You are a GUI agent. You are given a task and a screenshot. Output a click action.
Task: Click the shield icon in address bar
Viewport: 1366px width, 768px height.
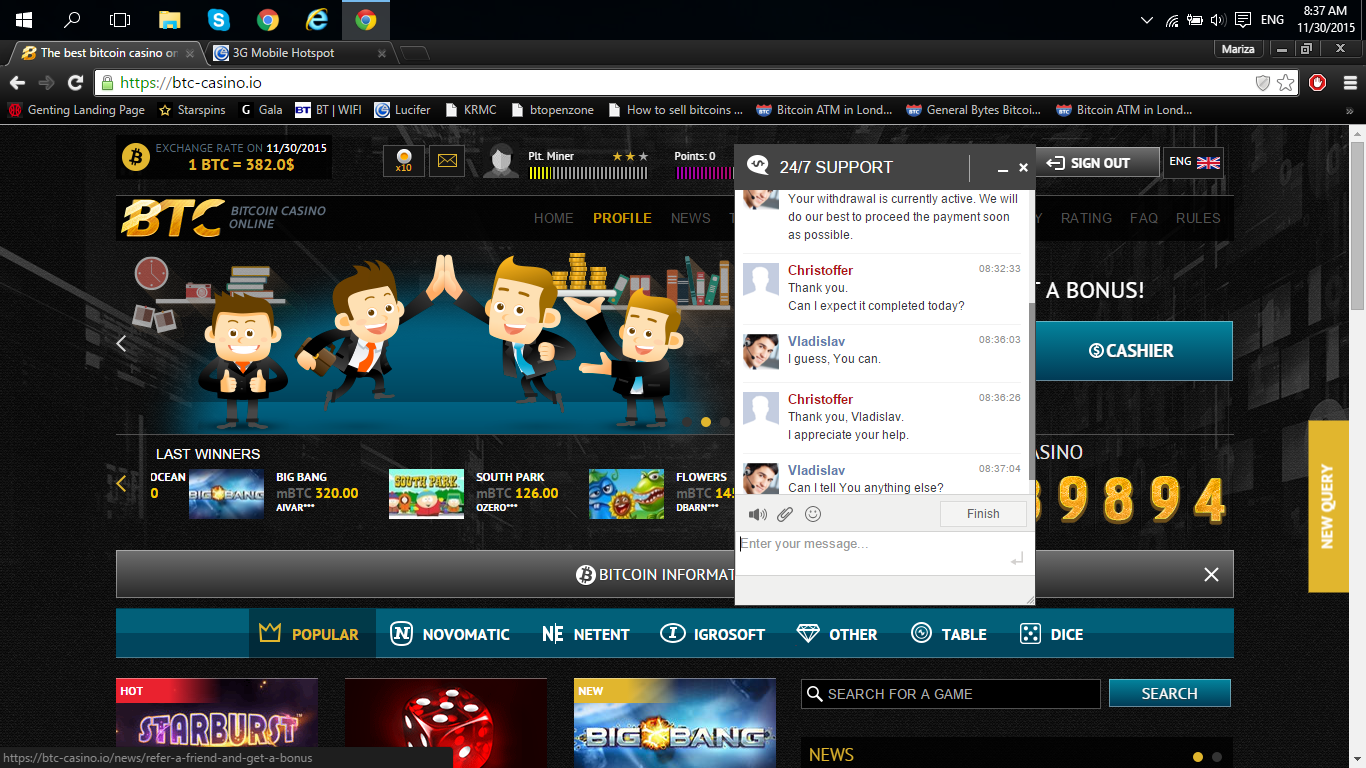point(1263,82)
